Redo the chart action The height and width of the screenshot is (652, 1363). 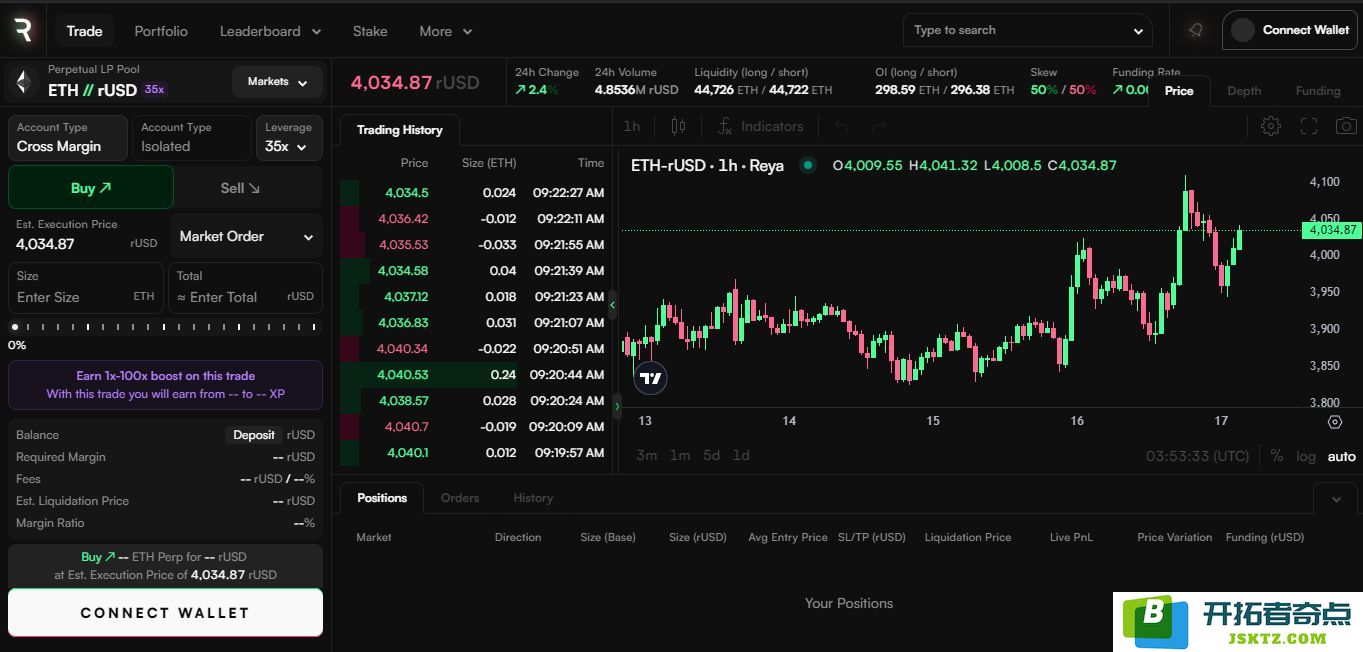tap(879, 126)
